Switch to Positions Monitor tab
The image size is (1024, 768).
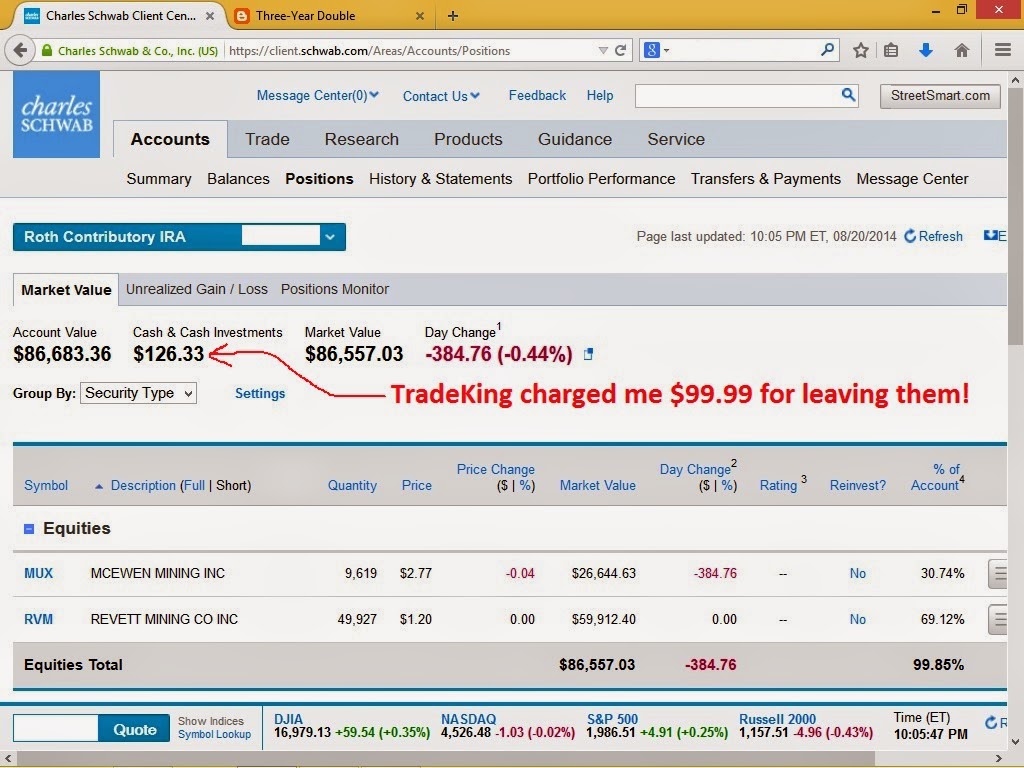pos(334,289)
